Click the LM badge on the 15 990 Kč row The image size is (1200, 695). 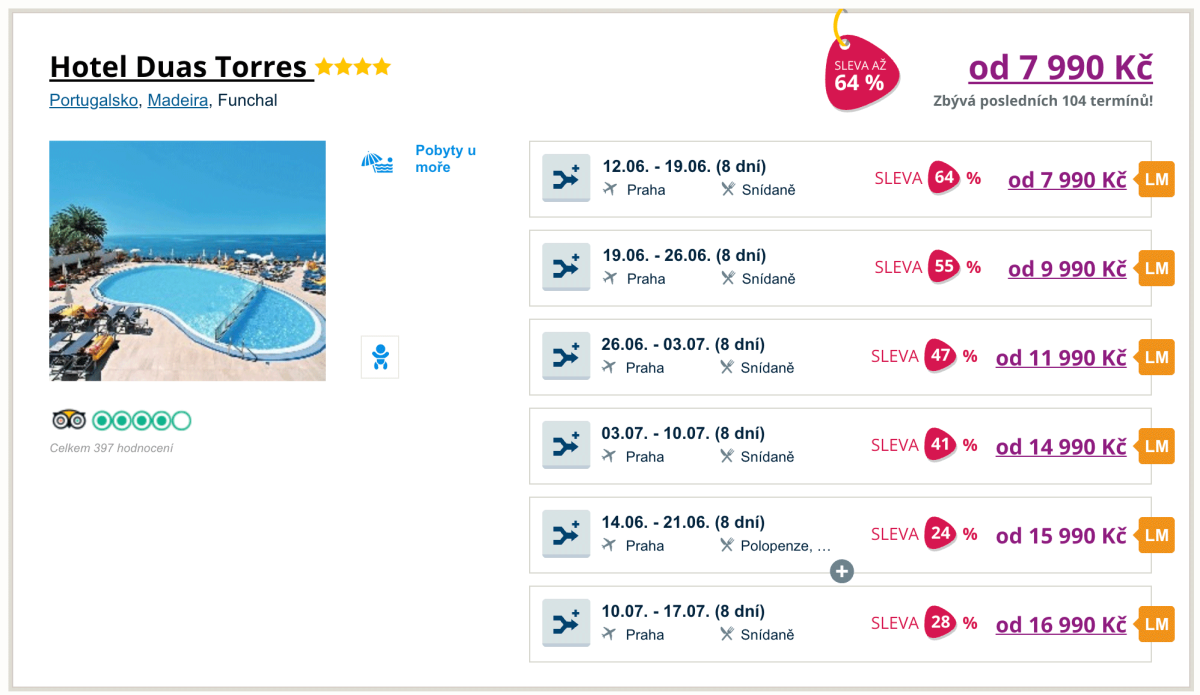click(1156, 535)
